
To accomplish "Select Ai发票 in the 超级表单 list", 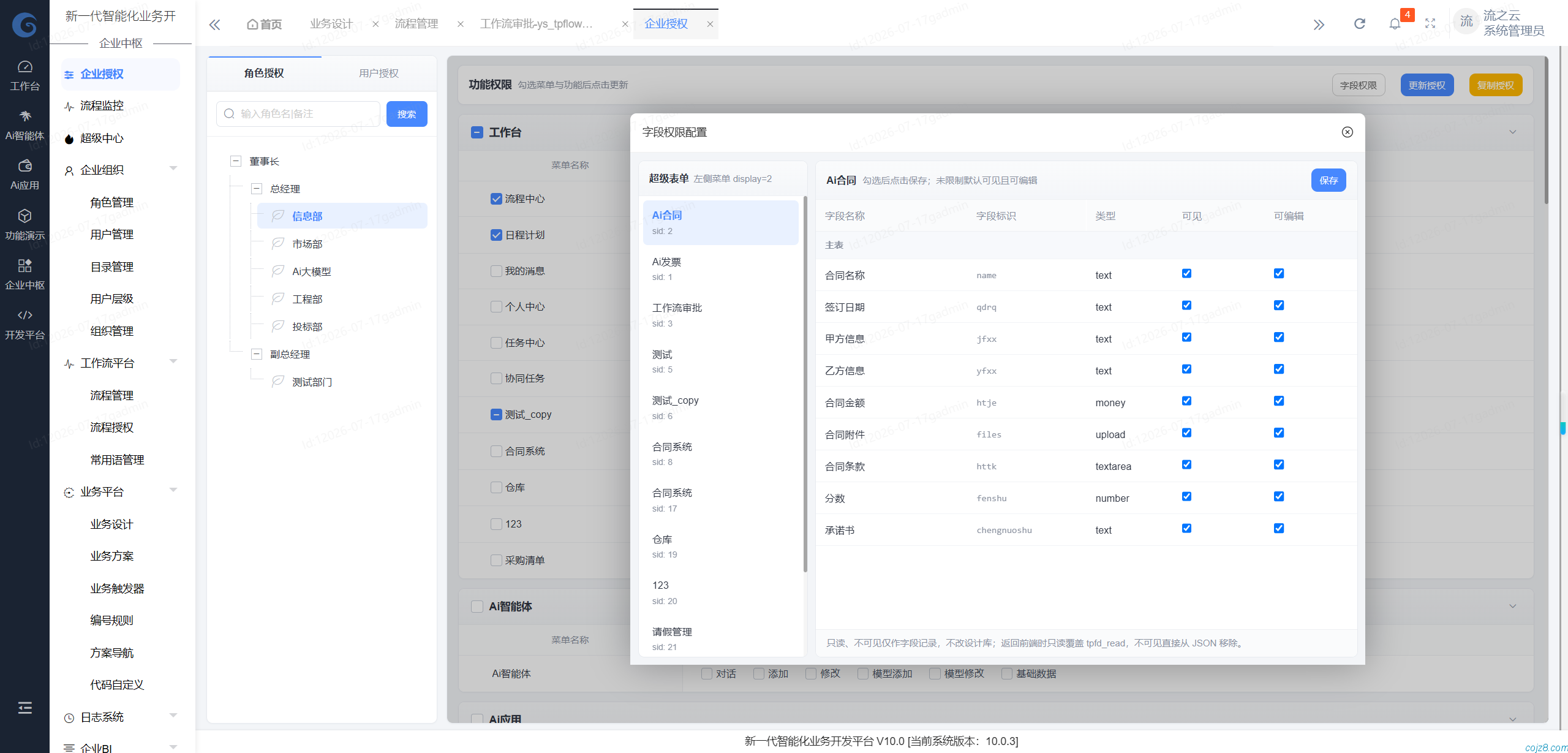I will (x=720, y=269).
